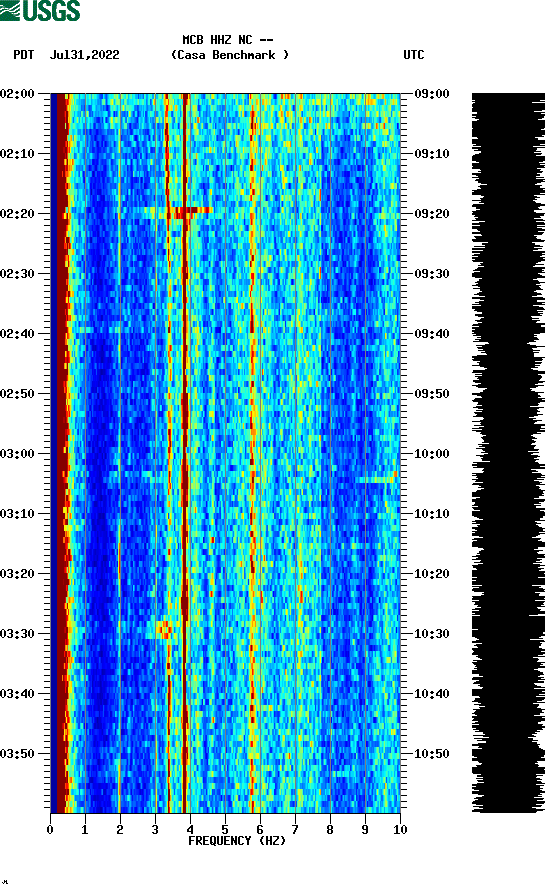Screen dimensions: 552x893
Task: Click the '09:10' UTC time label
Action: tap(432, 154)
